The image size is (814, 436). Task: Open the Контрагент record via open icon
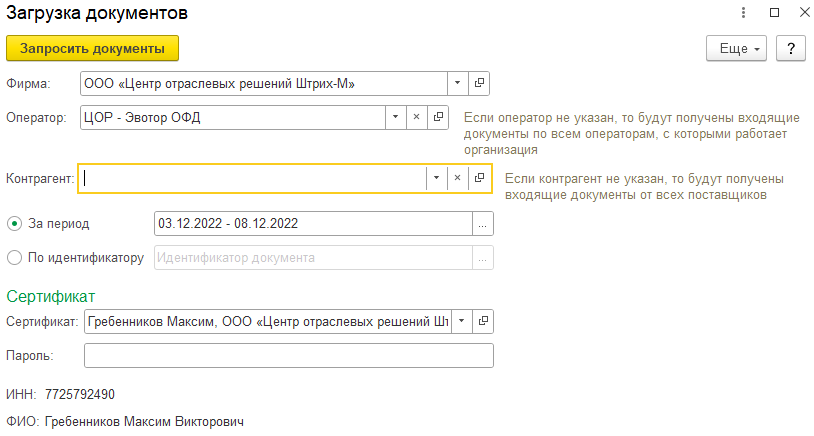480,178
